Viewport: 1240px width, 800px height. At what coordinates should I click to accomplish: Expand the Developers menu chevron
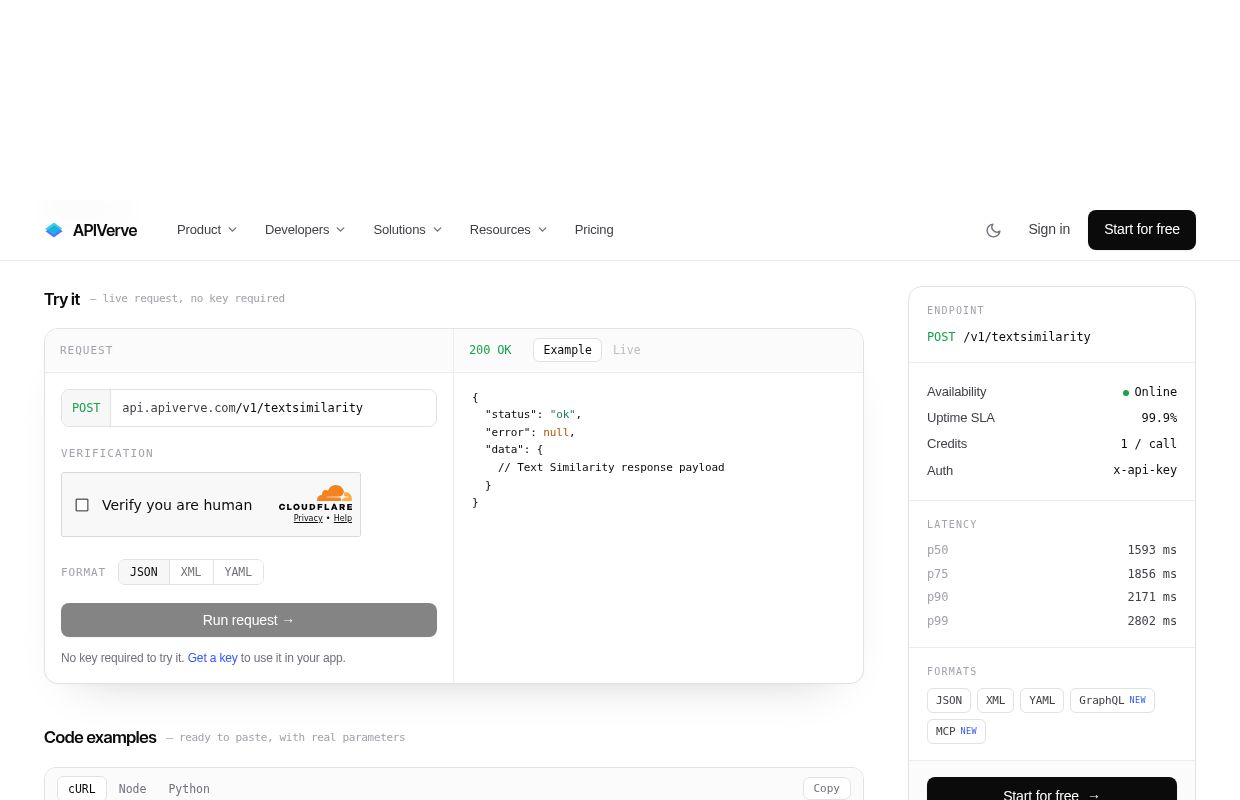point(340,230)
